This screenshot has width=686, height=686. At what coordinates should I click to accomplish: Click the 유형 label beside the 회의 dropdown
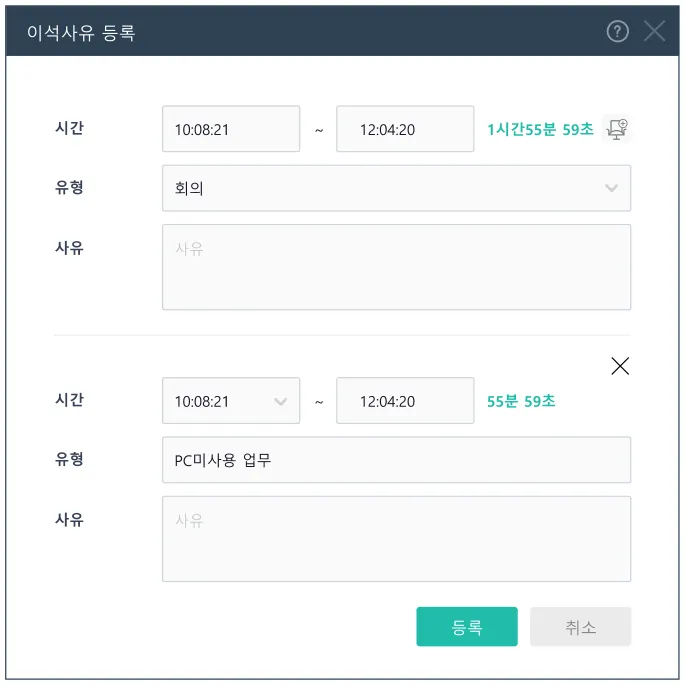coord(69,187)
